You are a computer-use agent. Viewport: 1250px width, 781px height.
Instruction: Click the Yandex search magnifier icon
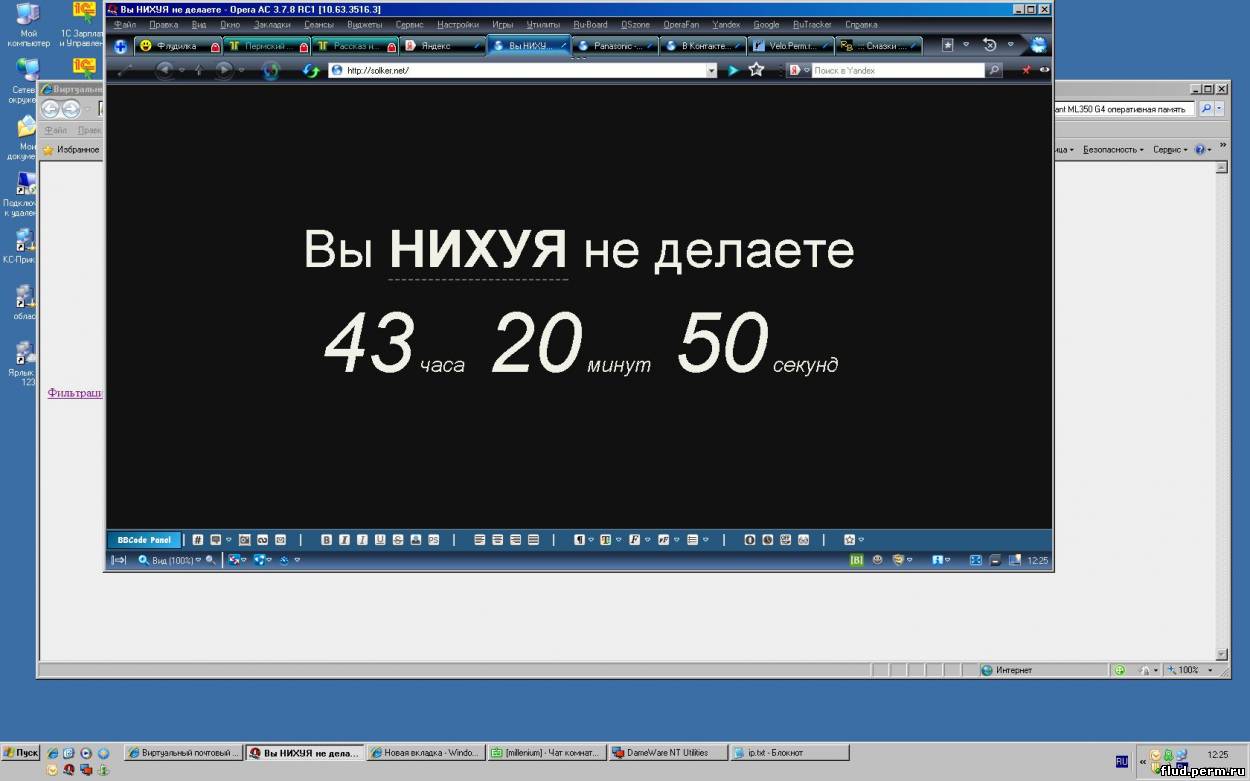(993, 70)
